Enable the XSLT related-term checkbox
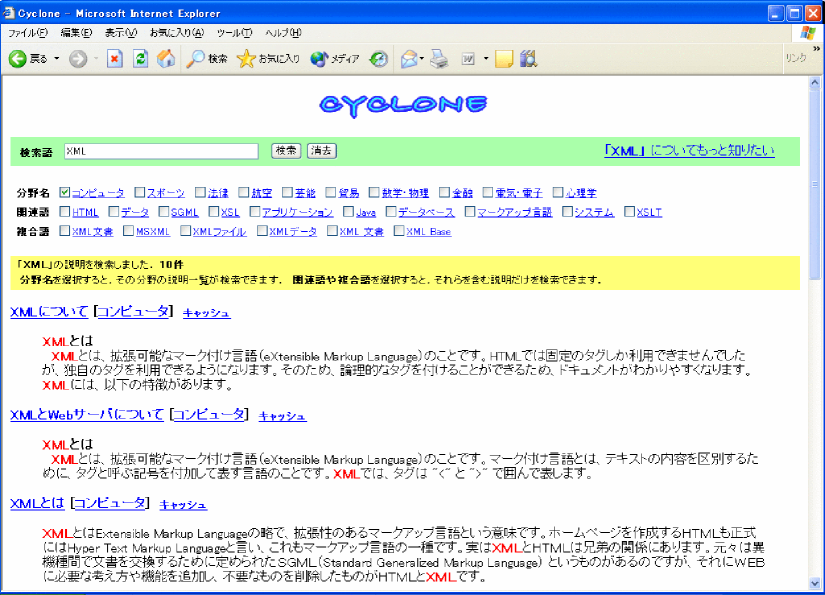 (629, 211)
